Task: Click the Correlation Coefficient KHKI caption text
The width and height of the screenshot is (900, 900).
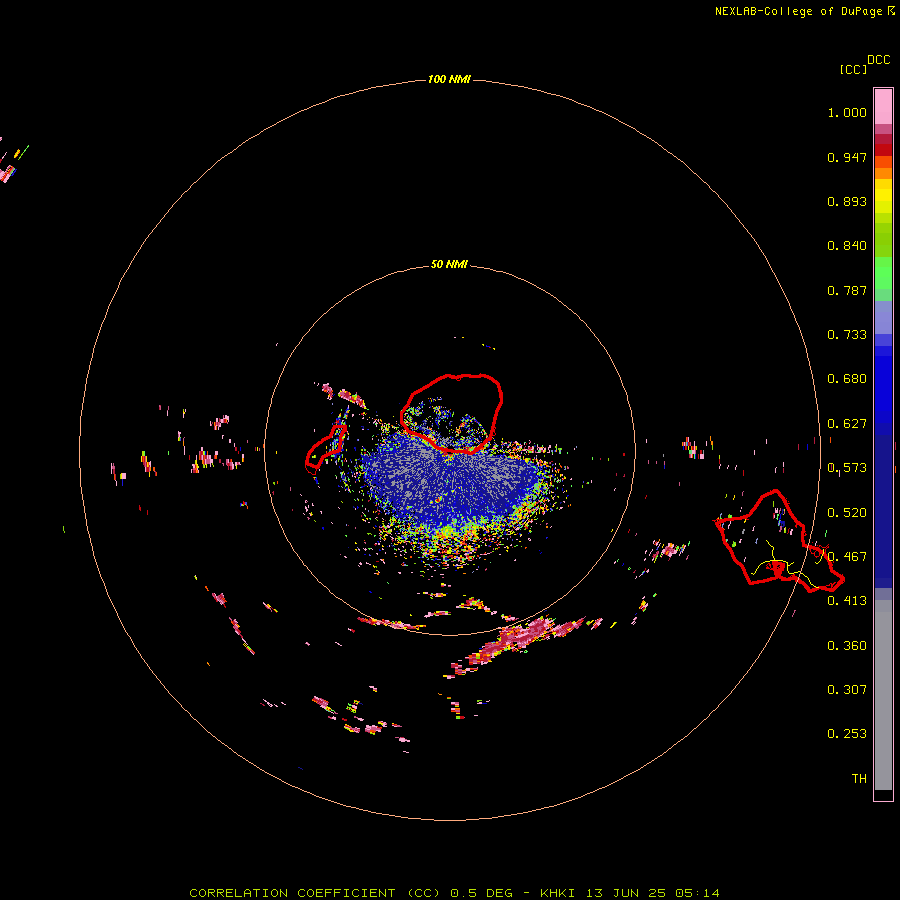Action: [454, 893]
